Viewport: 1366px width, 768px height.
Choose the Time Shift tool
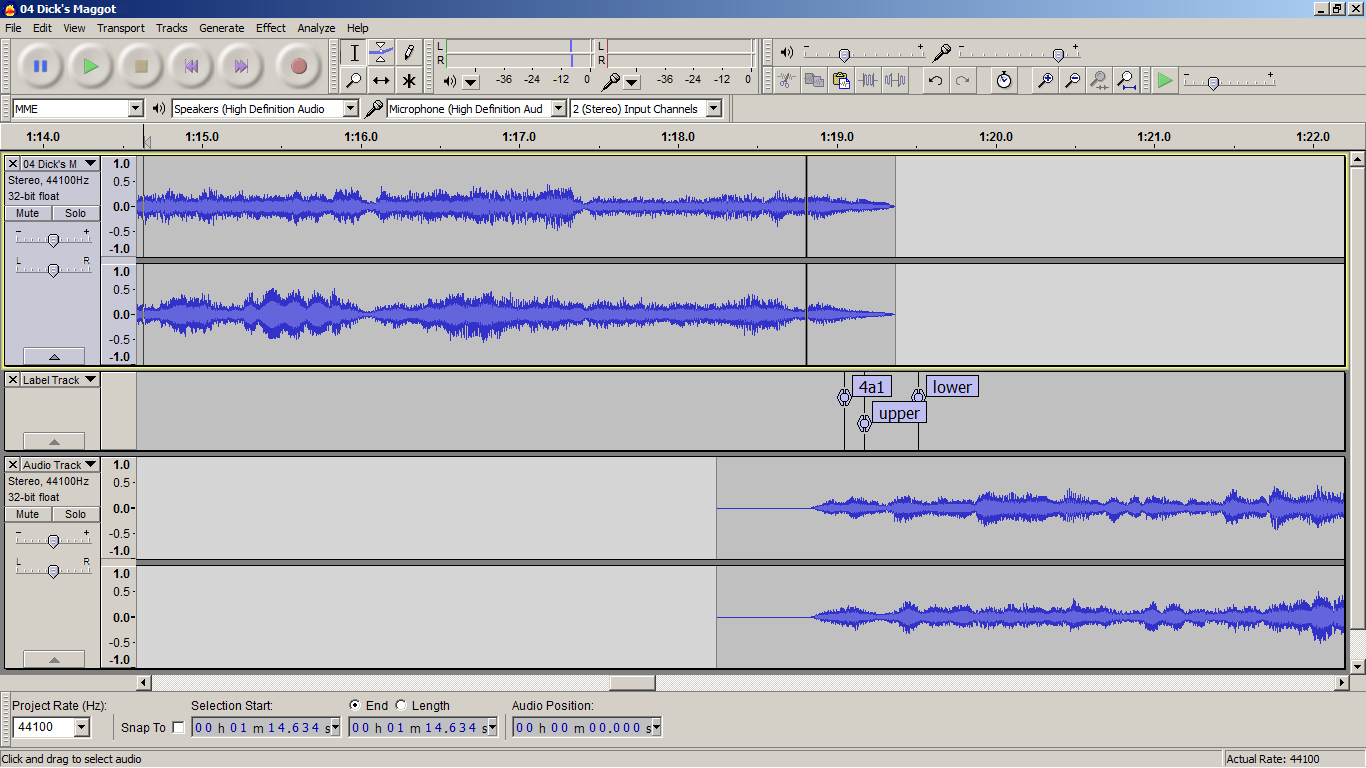(381, 81)
